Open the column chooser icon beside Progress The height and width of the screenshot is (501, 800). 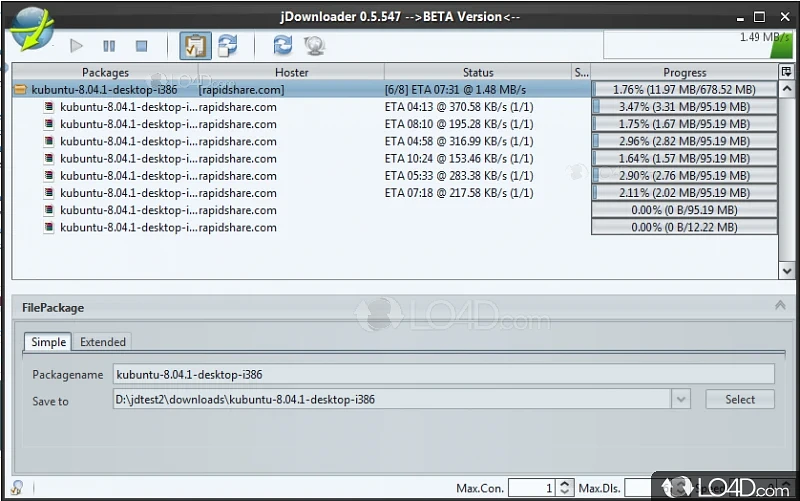786,71
